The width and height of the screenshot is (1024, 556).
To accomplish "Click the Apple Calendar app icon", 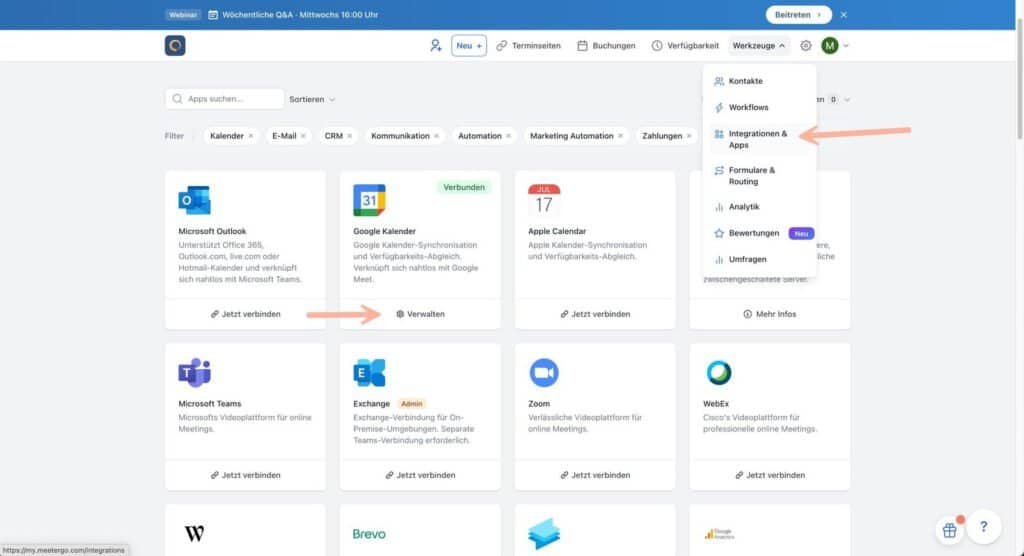I will [x=544, y=200].
